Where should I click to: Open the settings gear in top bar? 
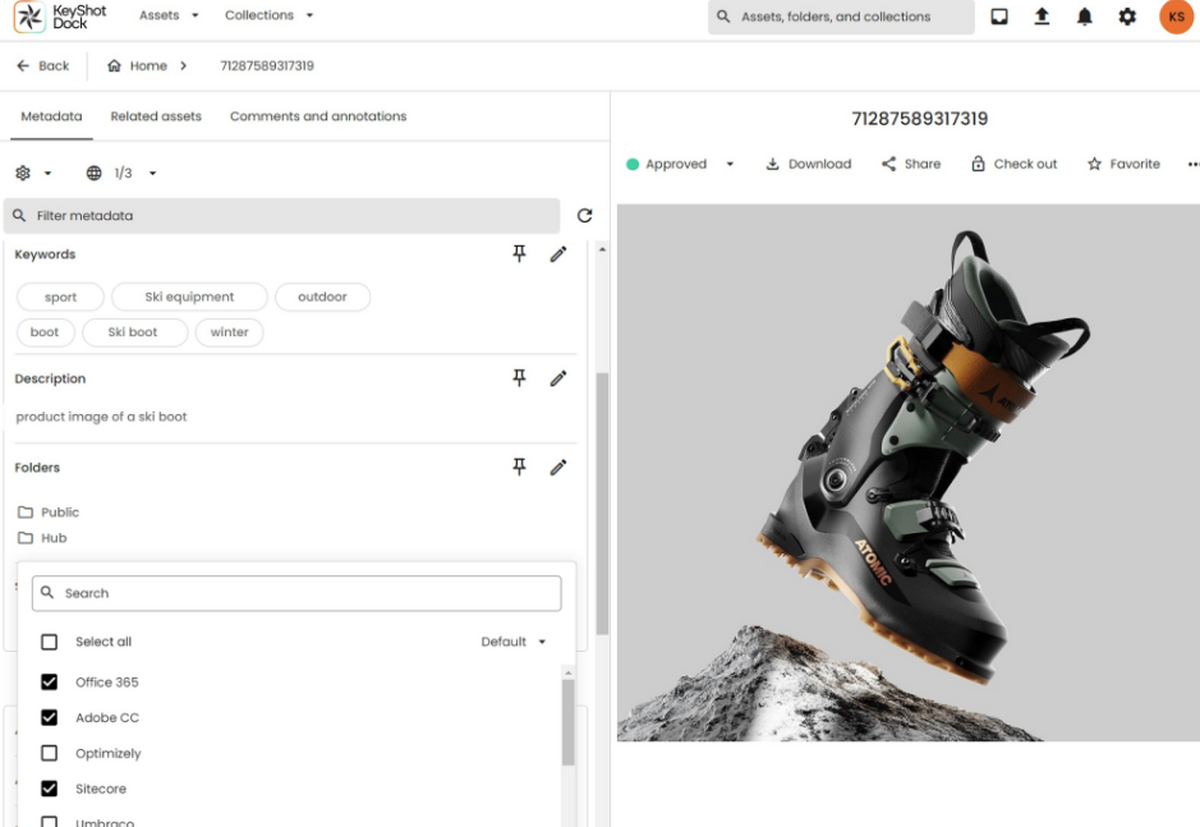(1127, 16)
